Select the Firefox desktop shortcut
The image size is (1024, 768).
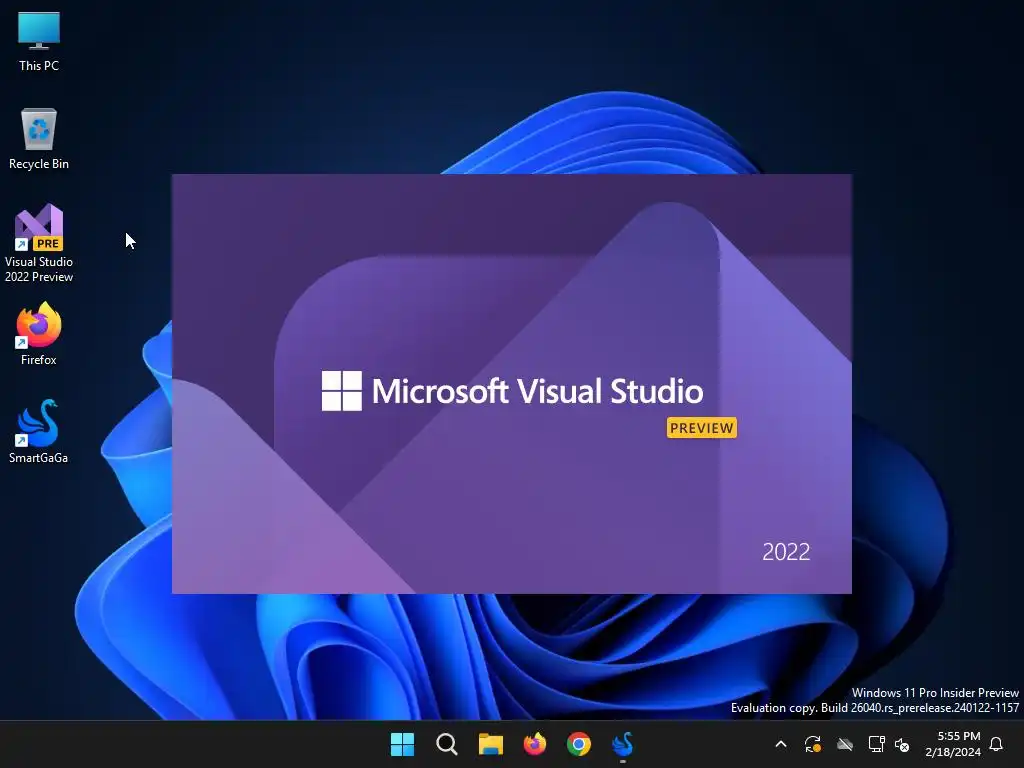39,334
